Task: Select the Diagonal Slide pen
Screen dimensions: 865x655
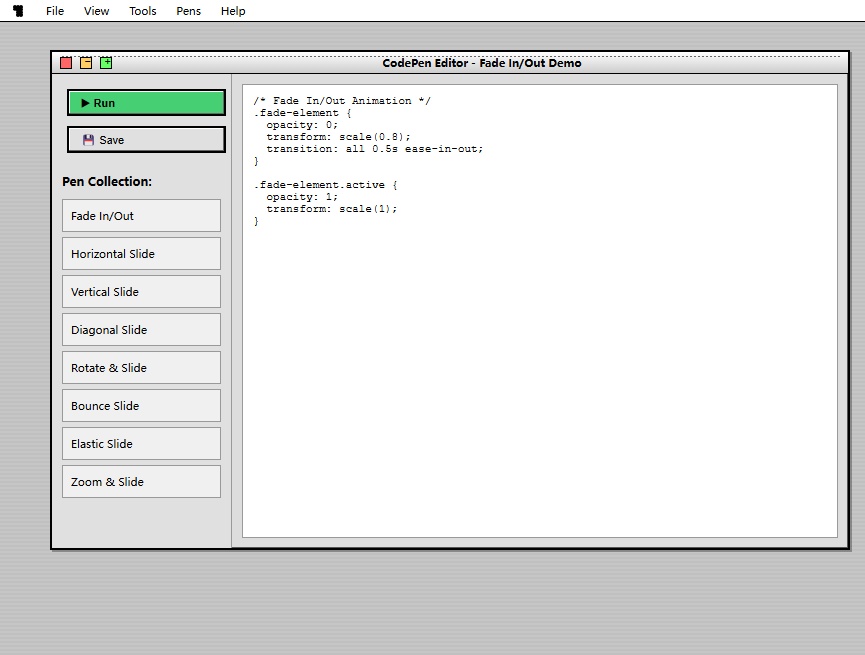Action: click(x=141, y=330)
